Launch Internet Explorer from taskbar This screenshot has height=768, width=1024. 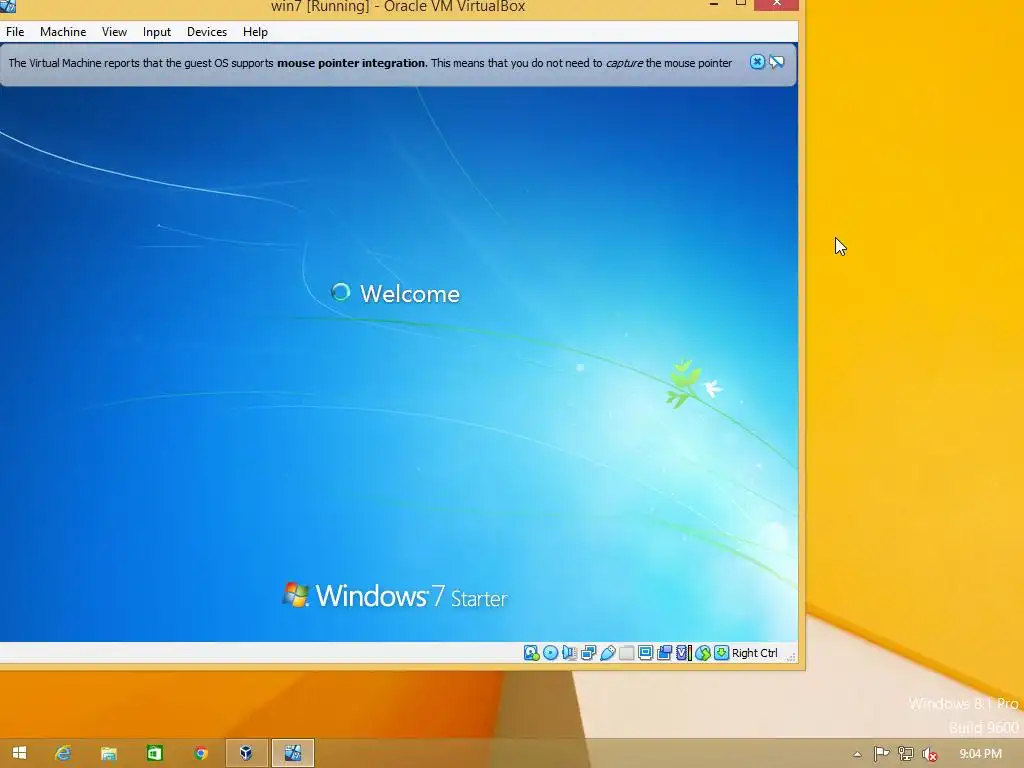click(x=63, y=753)
